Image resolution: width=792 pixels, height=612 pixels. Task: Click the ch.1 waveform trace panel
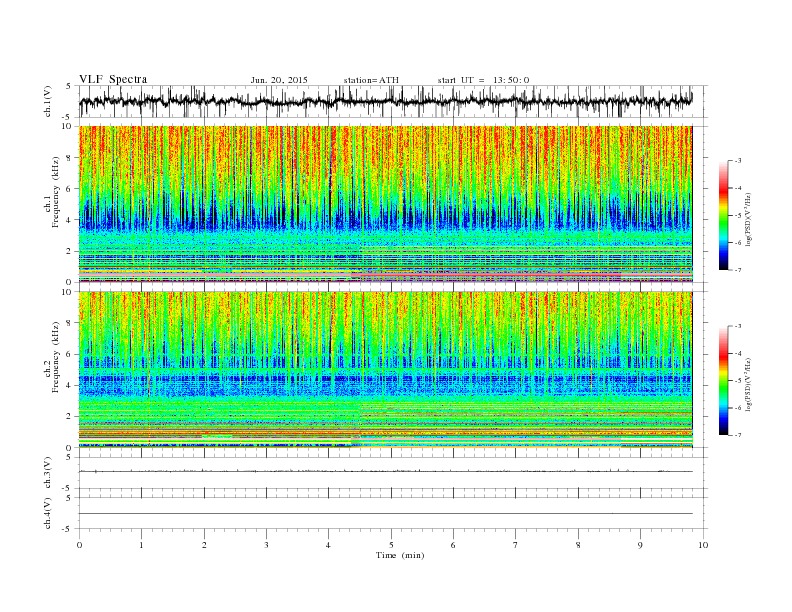(393, 101)
